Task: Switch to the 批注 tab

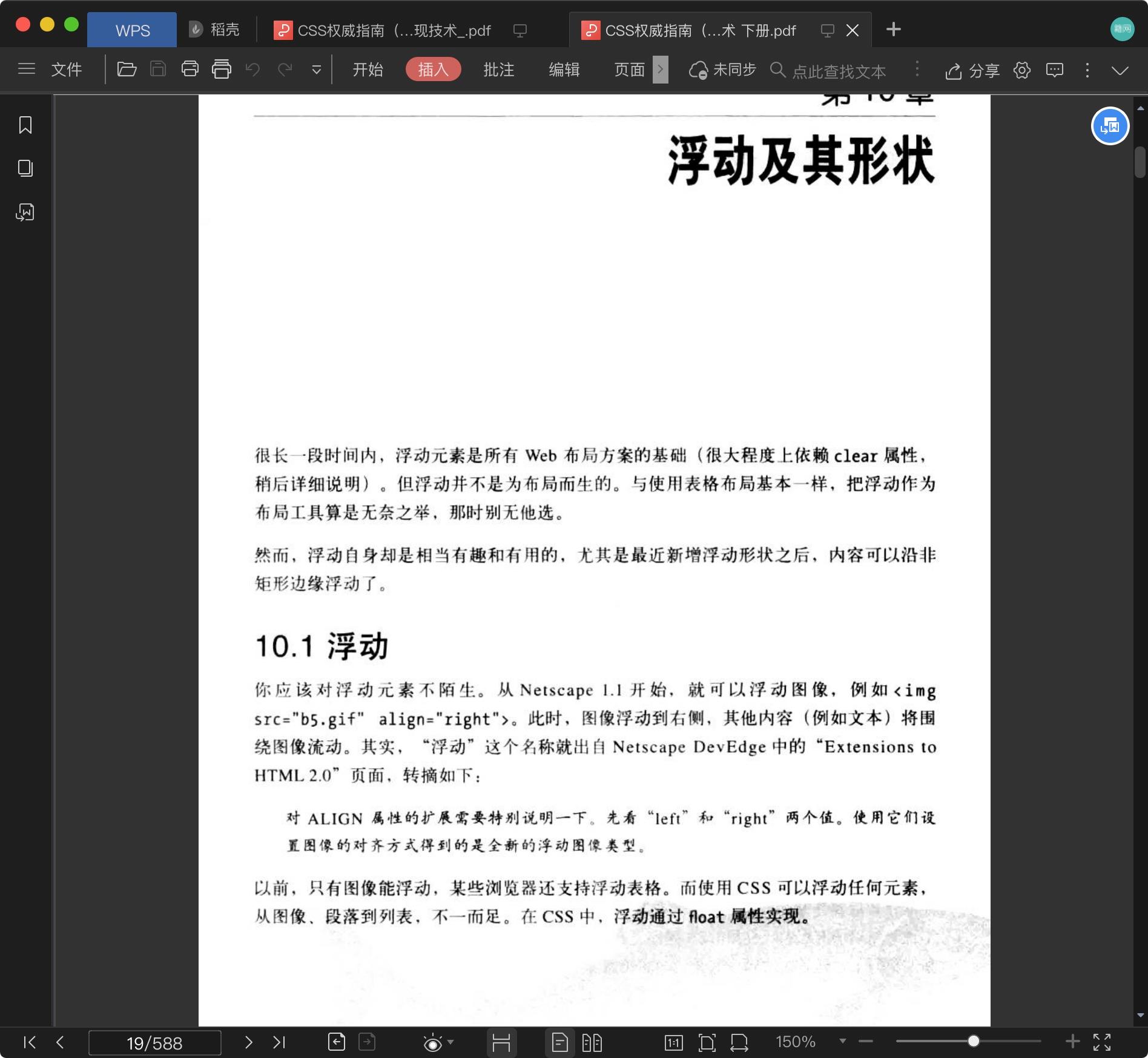Action: click(x=499, y=69)
